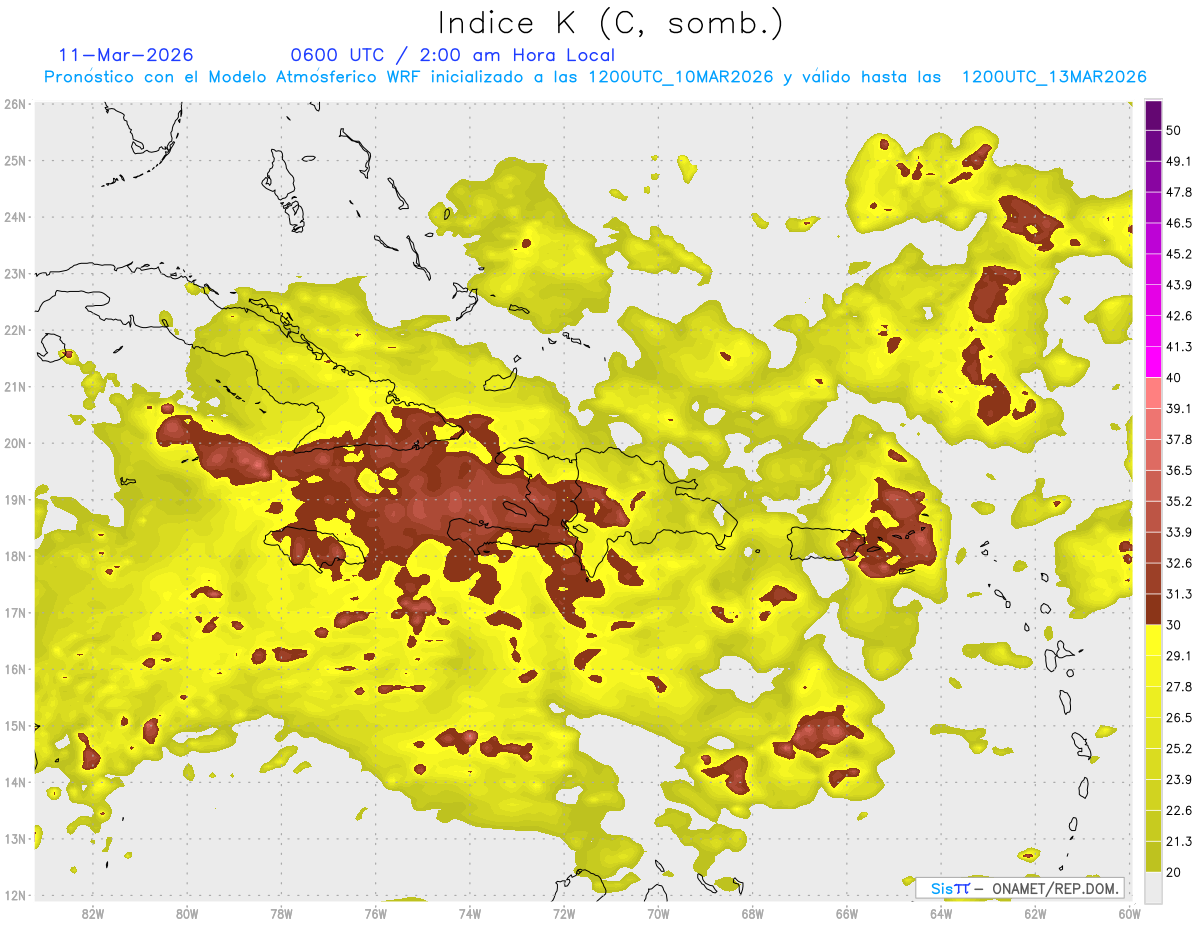Click the magenta swatch between 41.3 and 42.6

point(1153,331)
